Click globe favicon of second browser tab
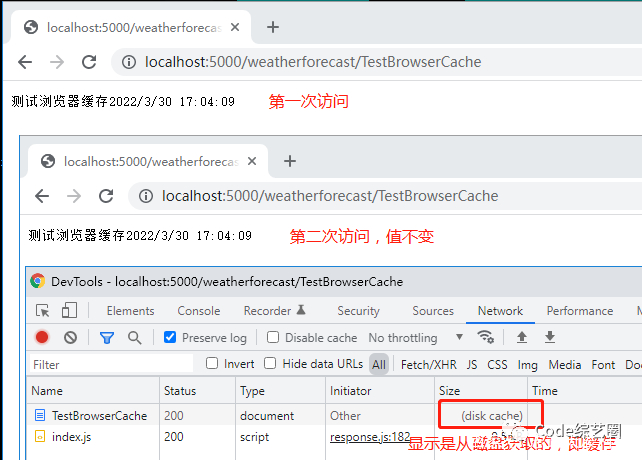Screen dimensions: 642x460 (x=48, y=161)
